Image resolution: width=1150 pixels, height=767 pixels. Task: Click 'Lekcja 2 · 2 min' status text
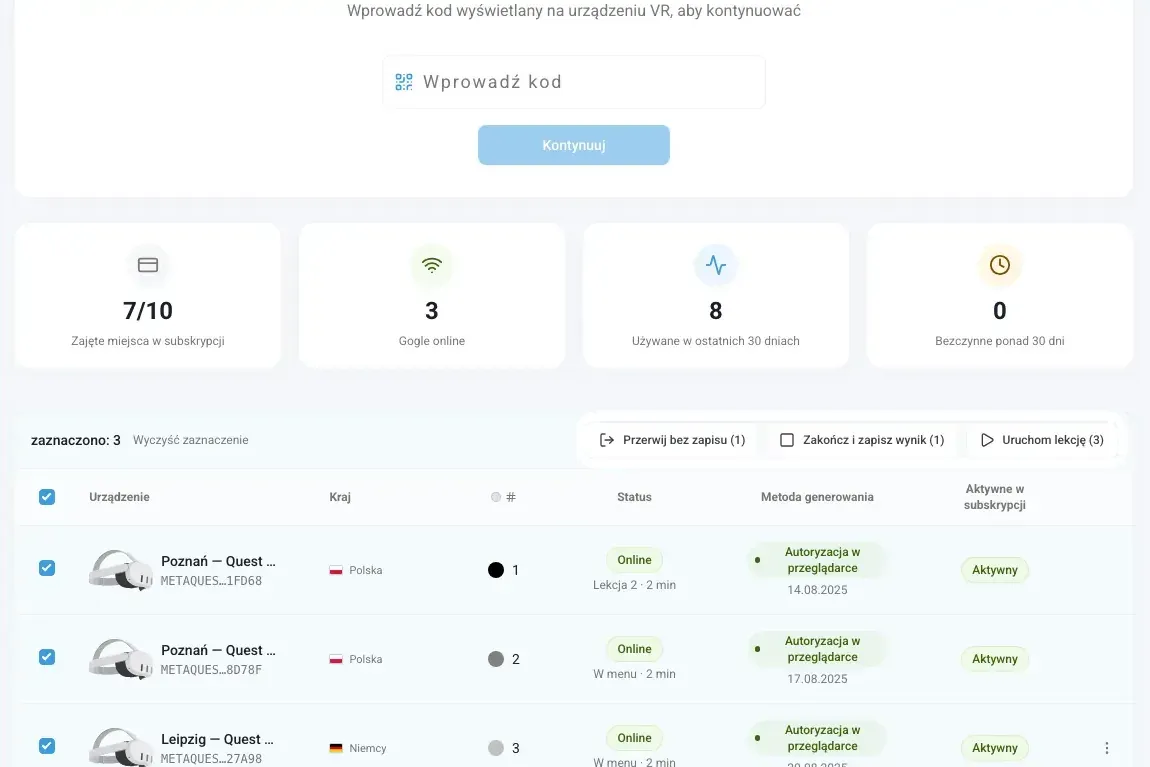(634, 585)
